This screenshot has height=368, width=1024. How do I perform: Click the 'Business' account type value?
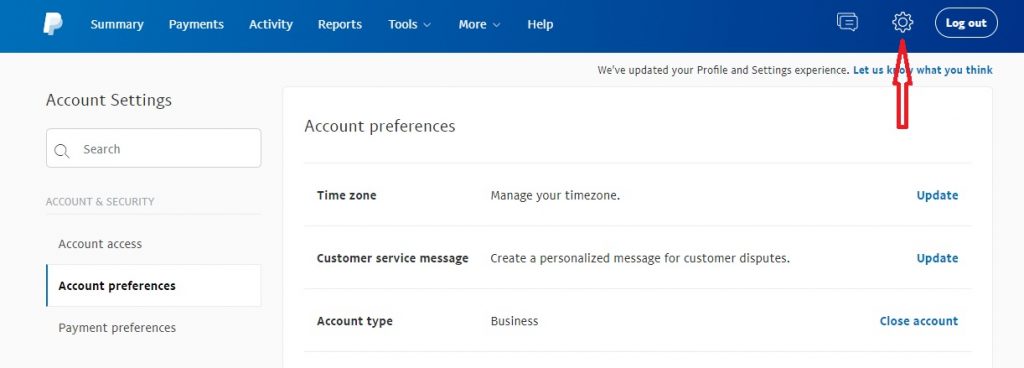pos(514,321)
